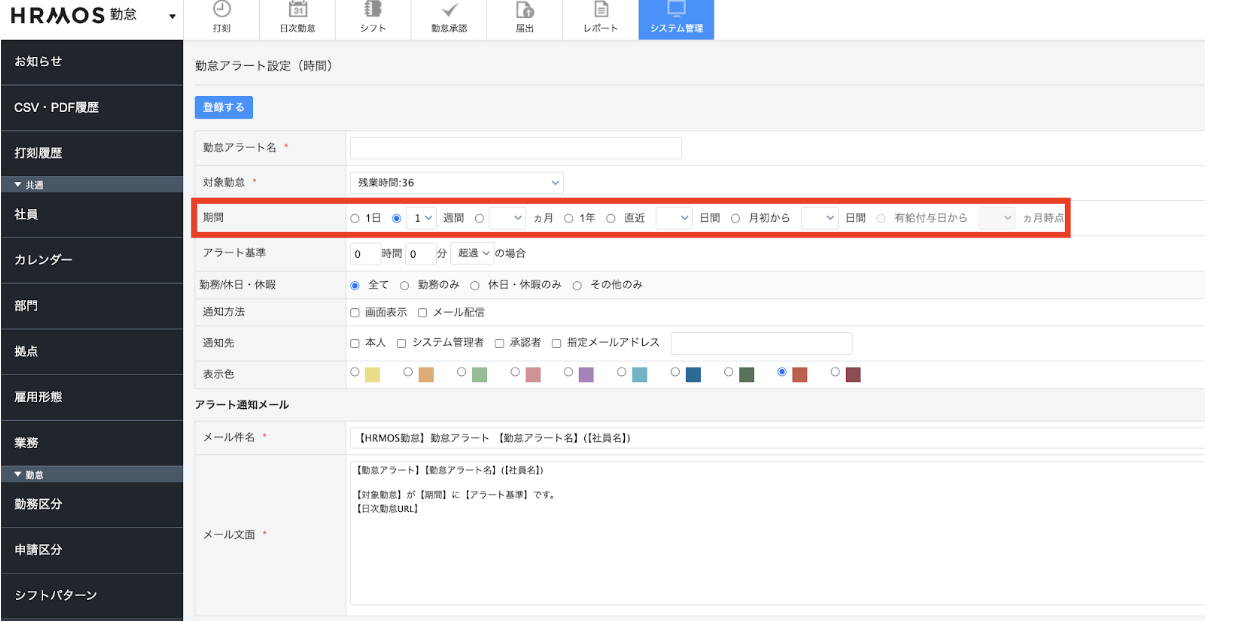Open the 打刻 clock icon in top bar
1236x622 pixels.
pyautogui.click(x=221, y=10)
